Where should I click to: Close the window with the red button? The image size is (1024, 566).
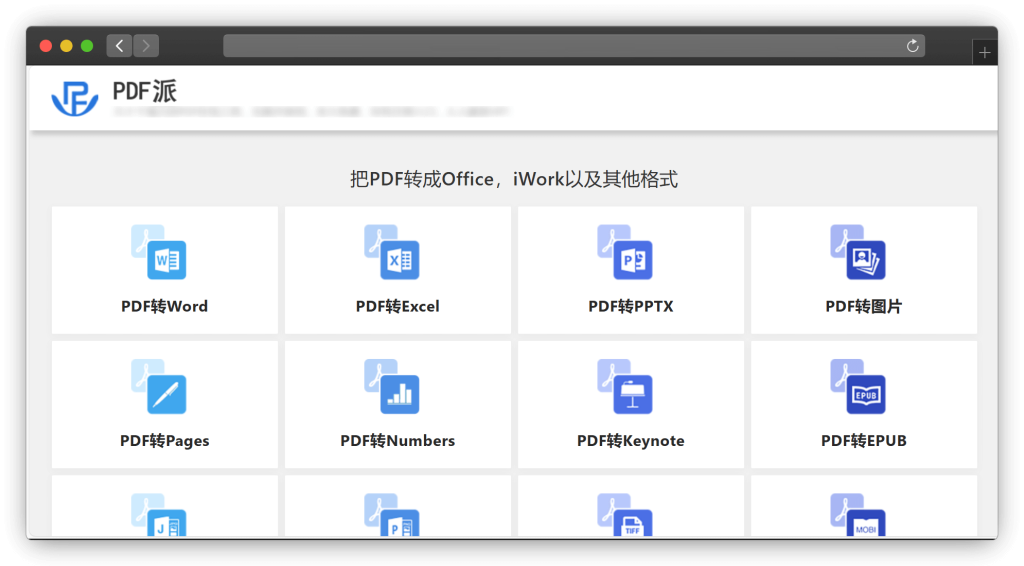coord(46,46)
